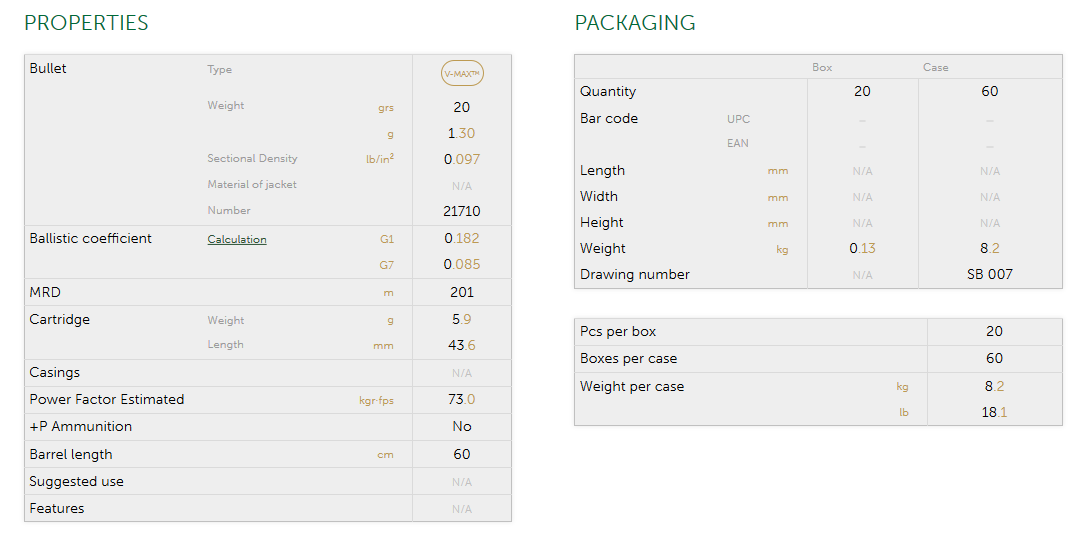Select the Case column header
Screen dimensions: 1091x548
[936, 68]
